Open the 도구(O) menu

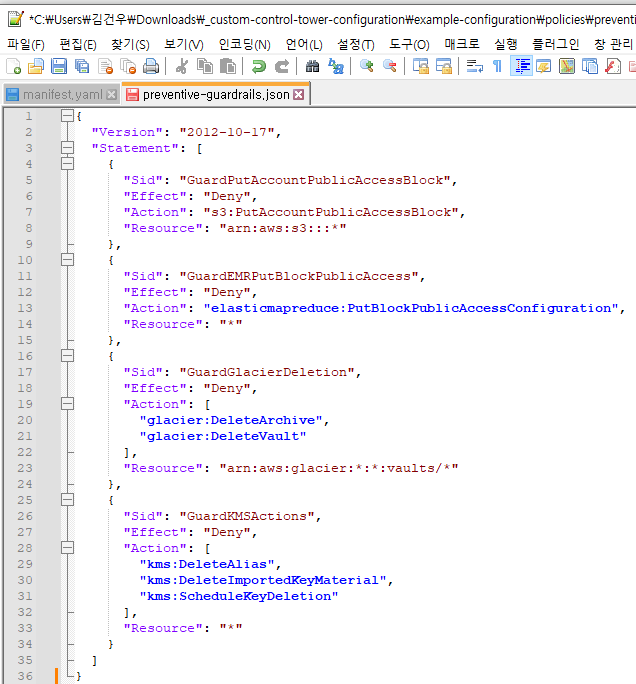pos(409,44)
